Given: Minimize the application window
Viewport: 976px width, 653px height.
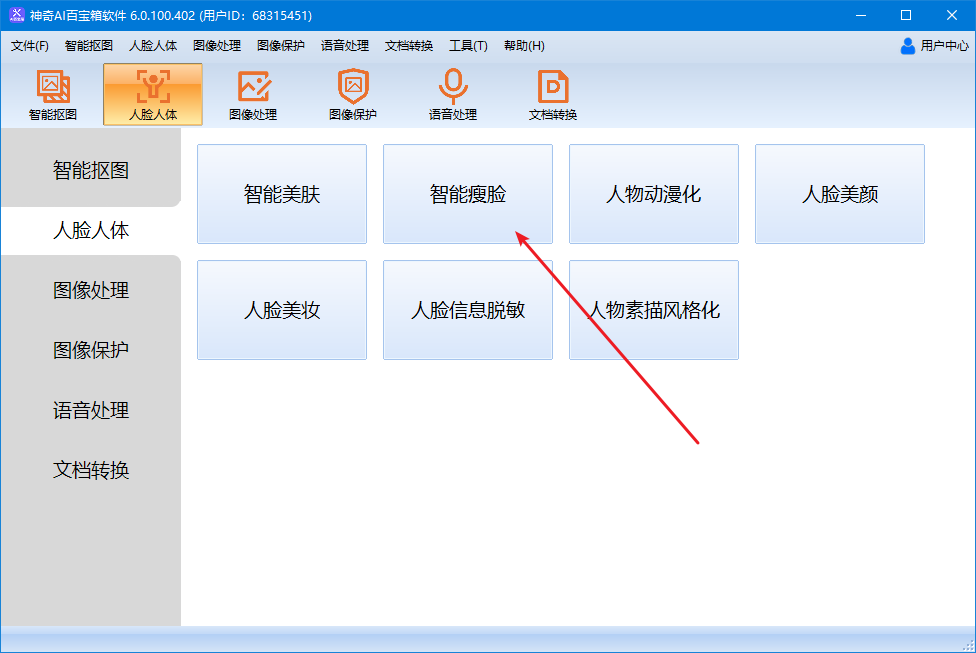Looking at the screenshot, I should tap(861, 15).
